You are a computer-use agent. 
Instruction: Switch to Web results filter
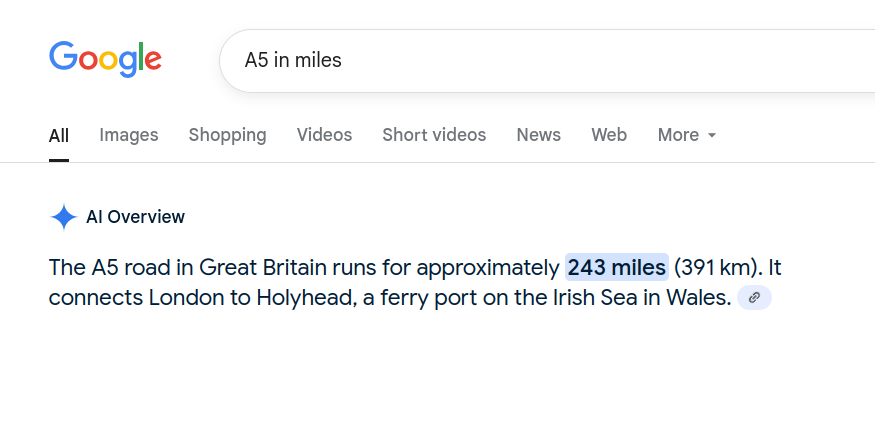[609, 135]
